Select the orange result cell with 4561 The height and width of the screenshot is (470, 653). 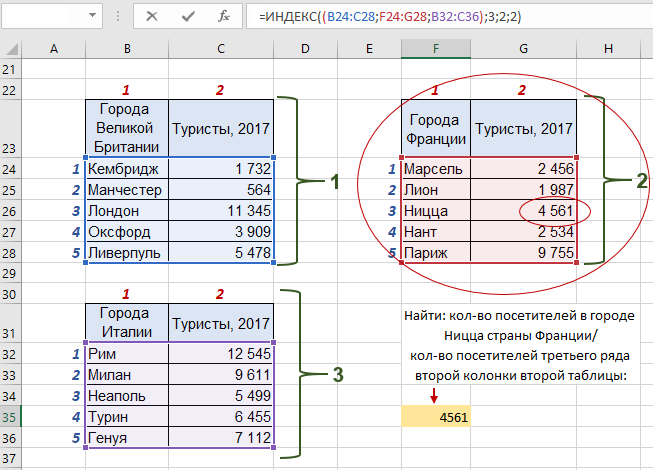coord(435,417)
